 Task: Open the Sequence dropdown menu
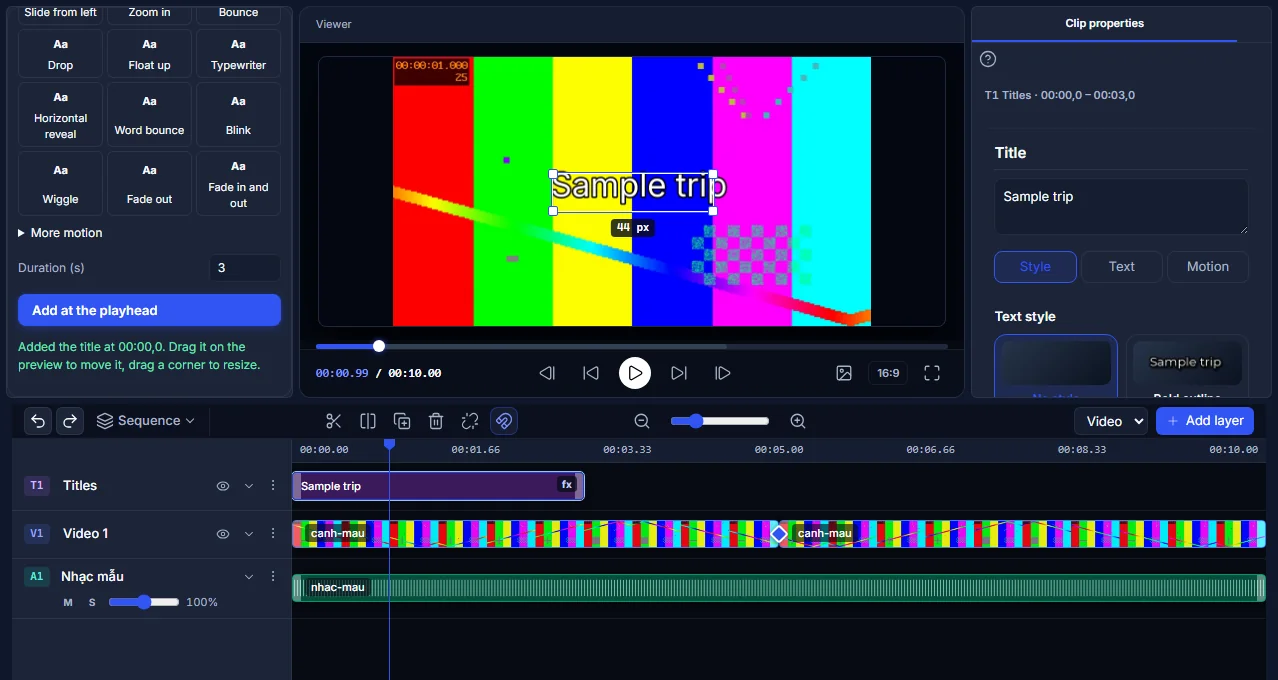click(146, 421)
